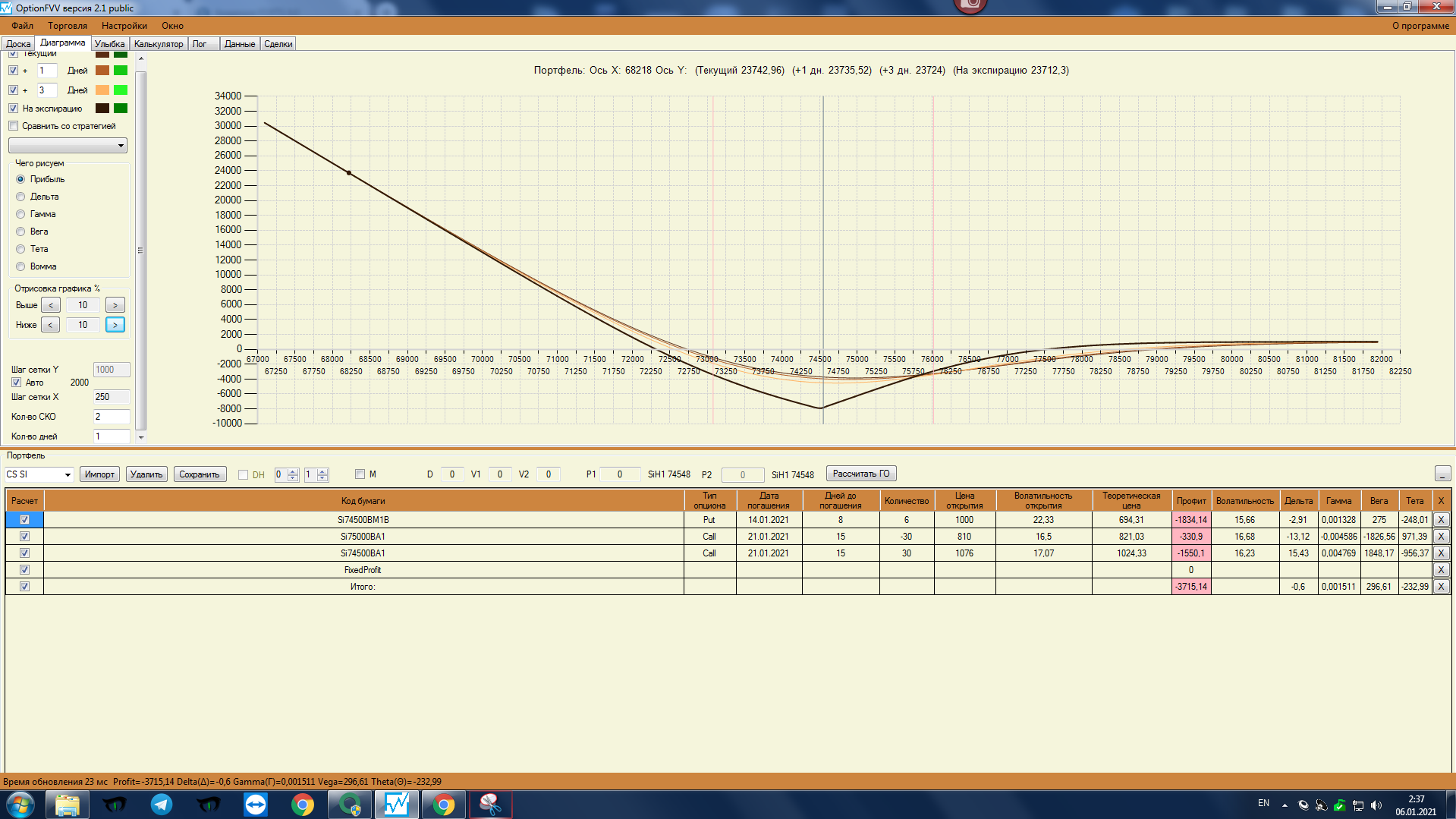The width and height of the screenshot is (1456, 819).
Task: Open the green shield taskbar icon
Action: (x=350, y=805)
